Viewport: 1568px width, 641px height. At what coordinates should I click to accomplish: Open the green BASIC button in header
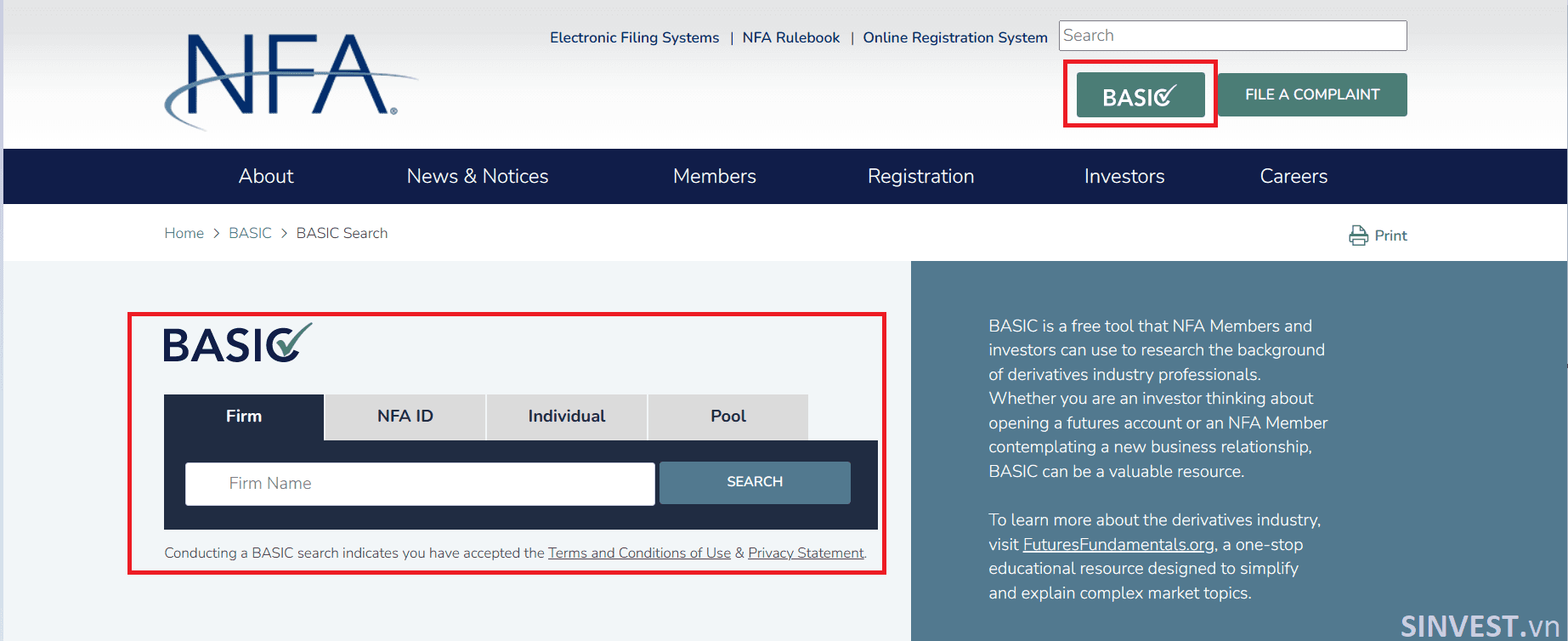pos(1141,94)
